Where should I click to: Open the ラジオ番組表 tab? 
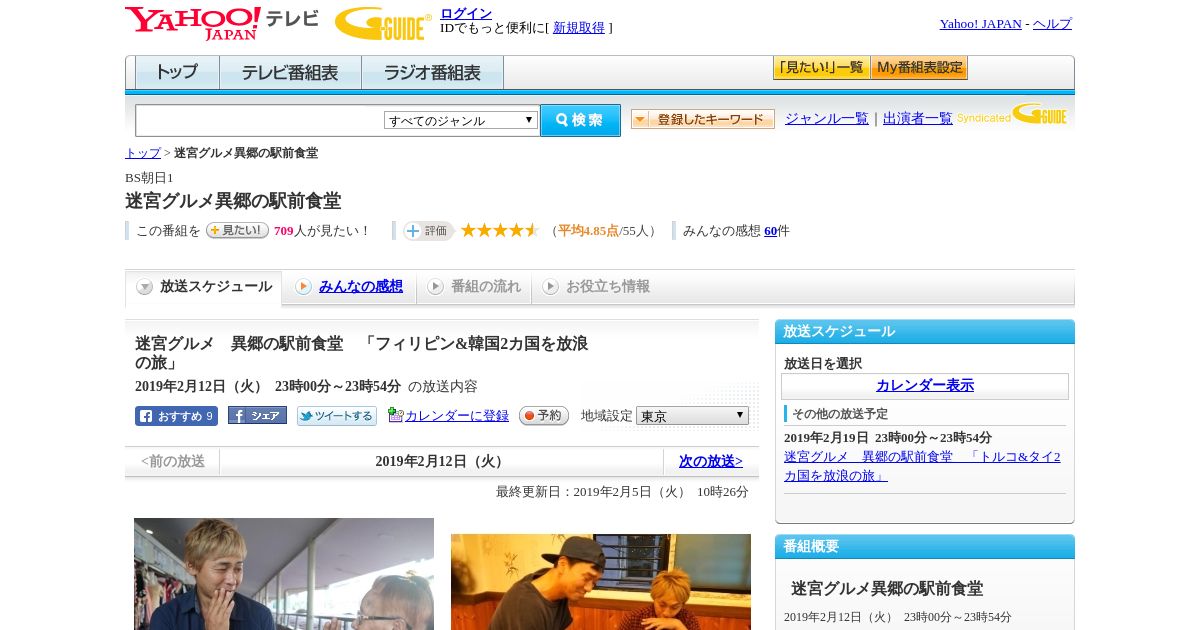(433, 73)
